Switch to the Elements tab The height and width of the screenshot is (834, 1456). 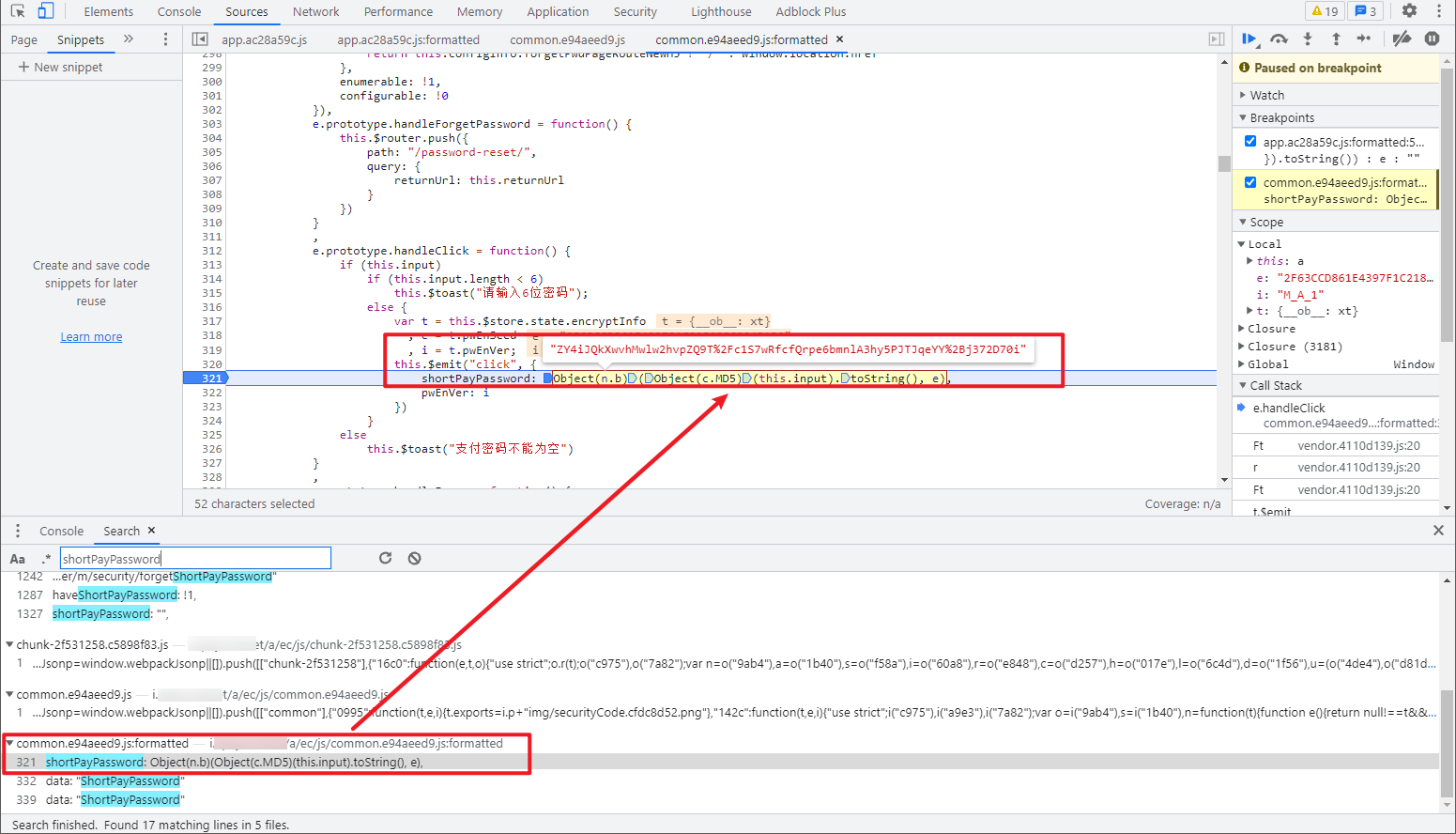pos(108,12)
